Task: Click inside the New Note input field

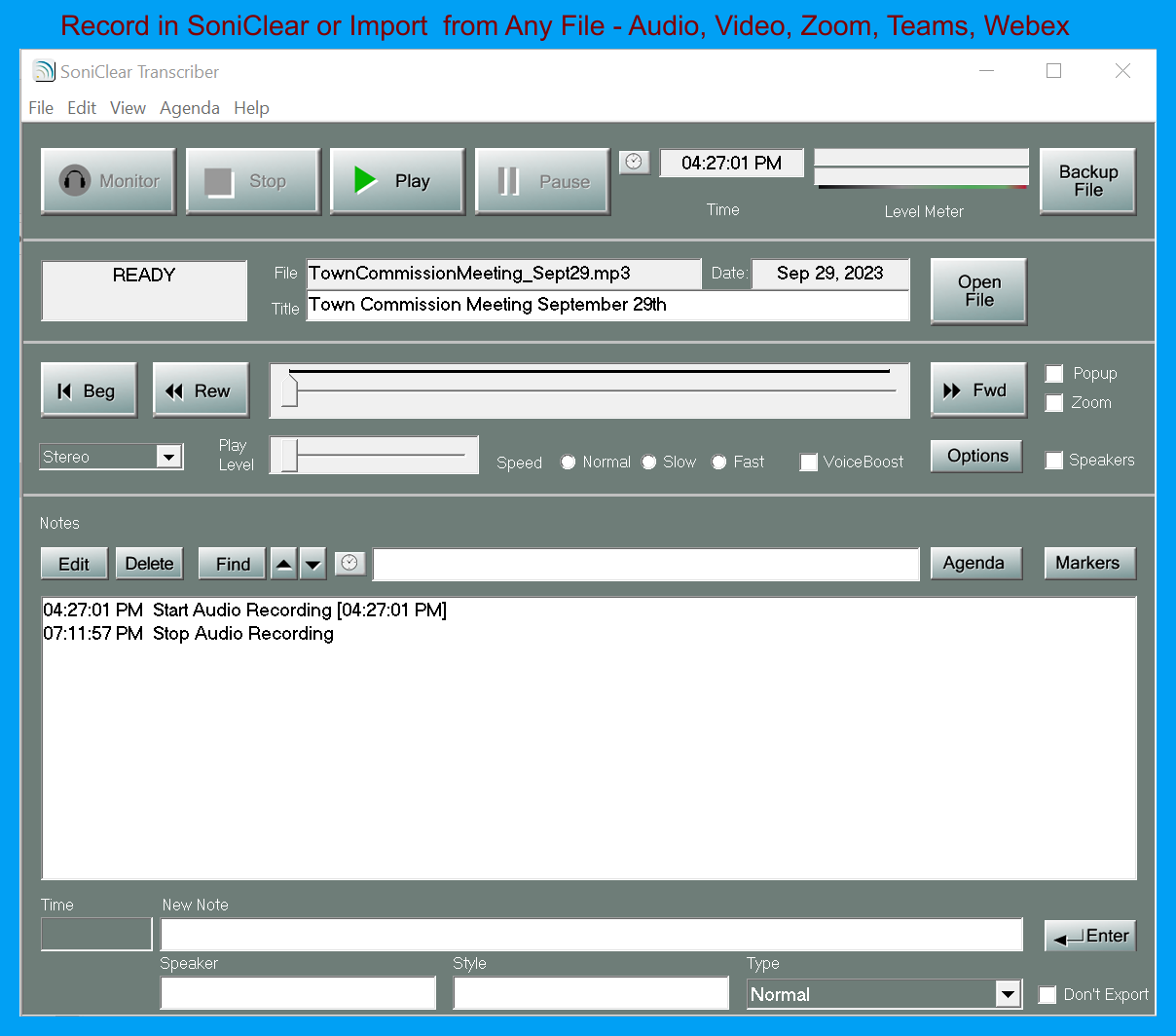Action: [592, 934]
